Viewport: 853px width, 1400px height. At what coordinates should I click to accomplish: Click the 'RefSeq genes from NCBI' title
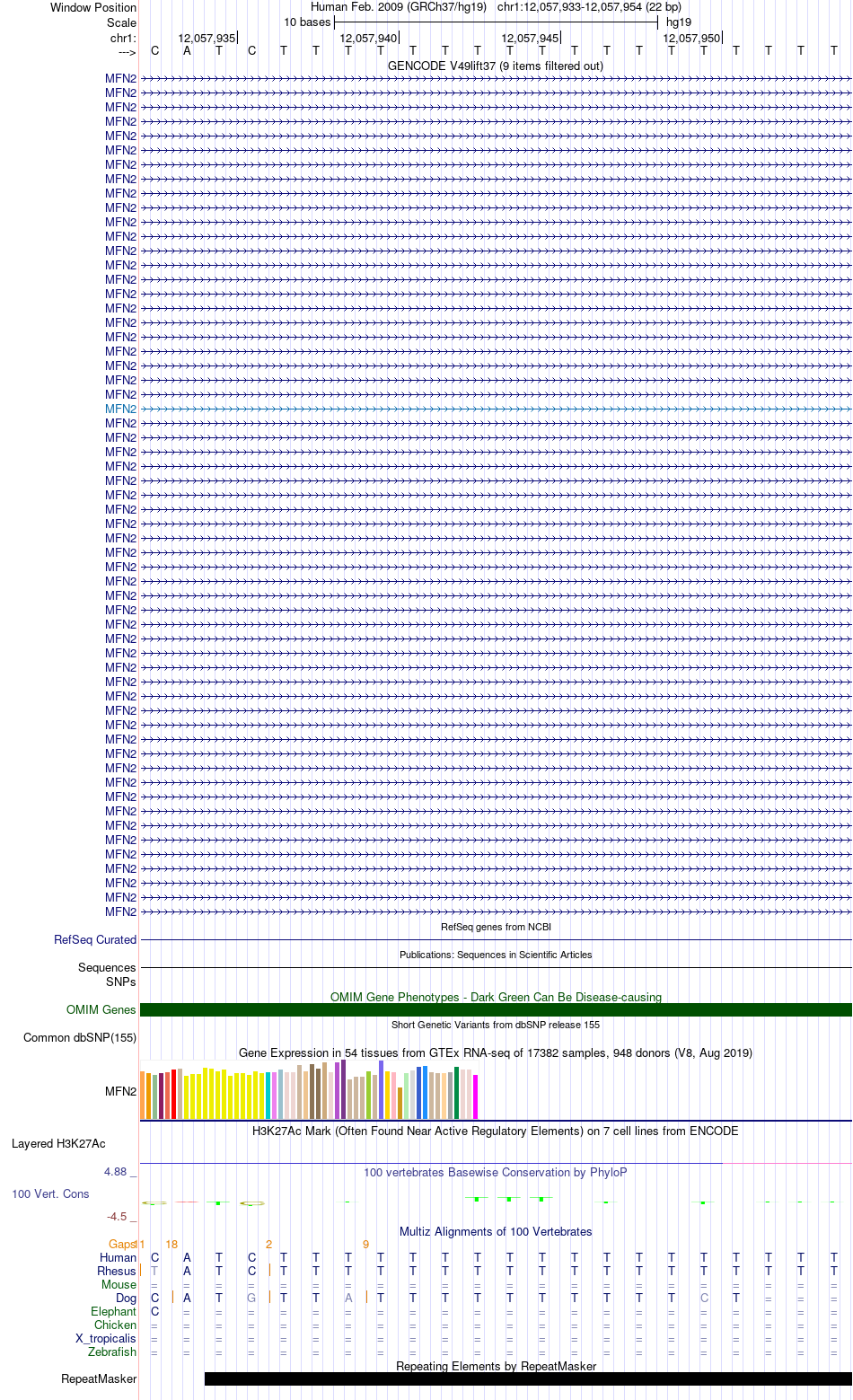click(496, 927)
